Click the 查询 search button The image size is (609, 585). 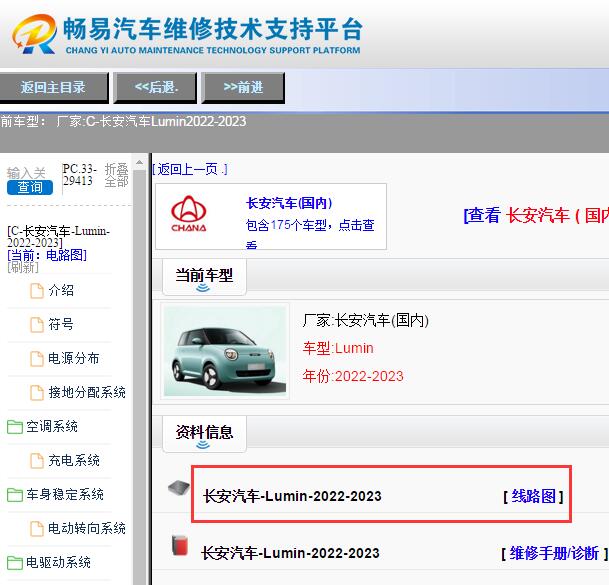[30, 188]
